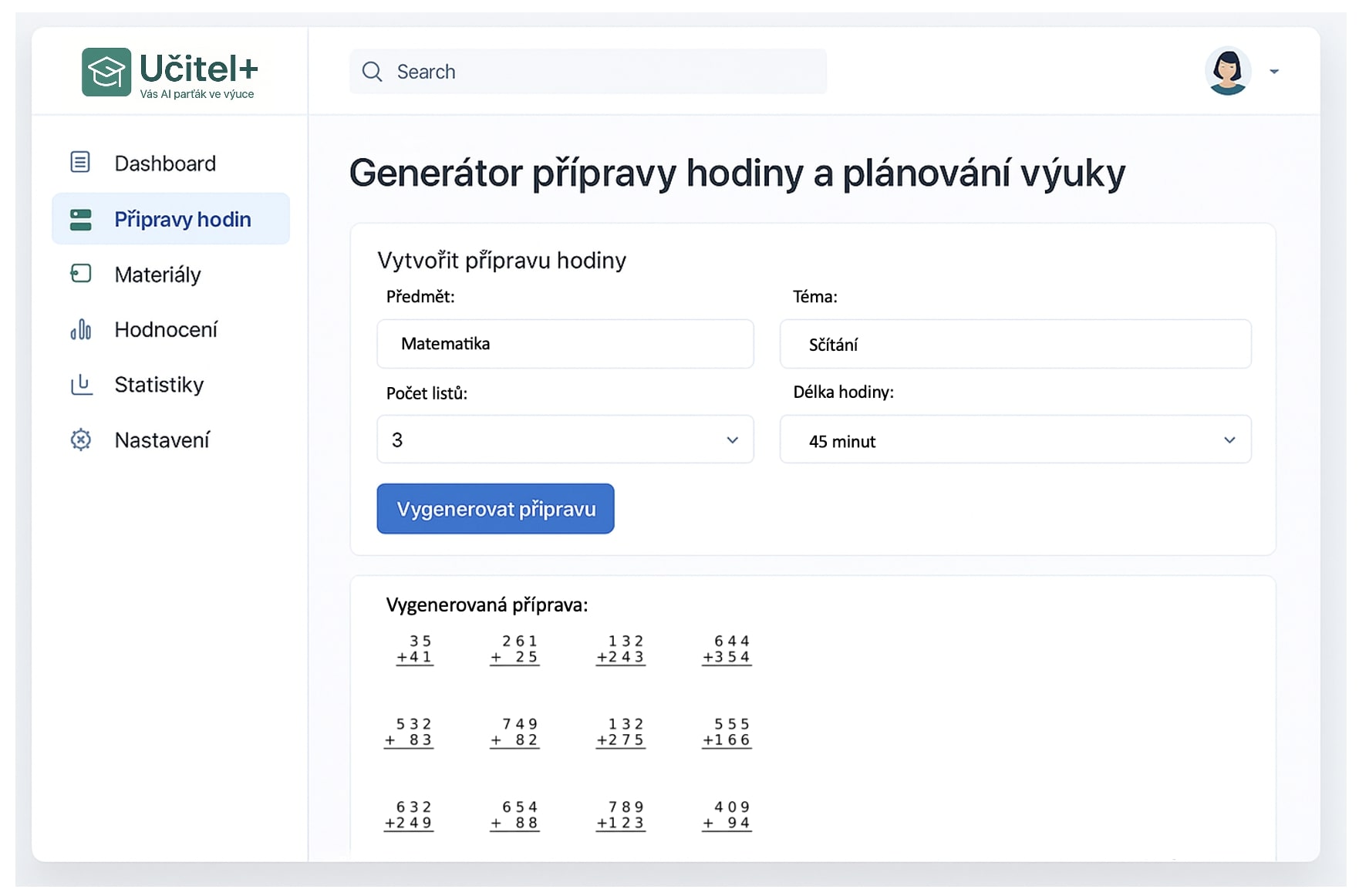
Task: Click the Učitel+ brand name link
Action: (x=198, y=69)
